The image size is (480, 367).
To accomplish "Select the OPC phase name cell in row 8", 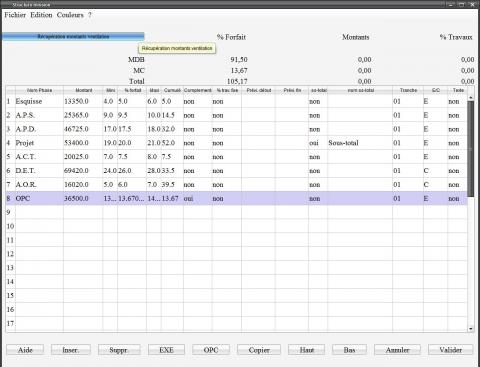I will tap(39, 198).
